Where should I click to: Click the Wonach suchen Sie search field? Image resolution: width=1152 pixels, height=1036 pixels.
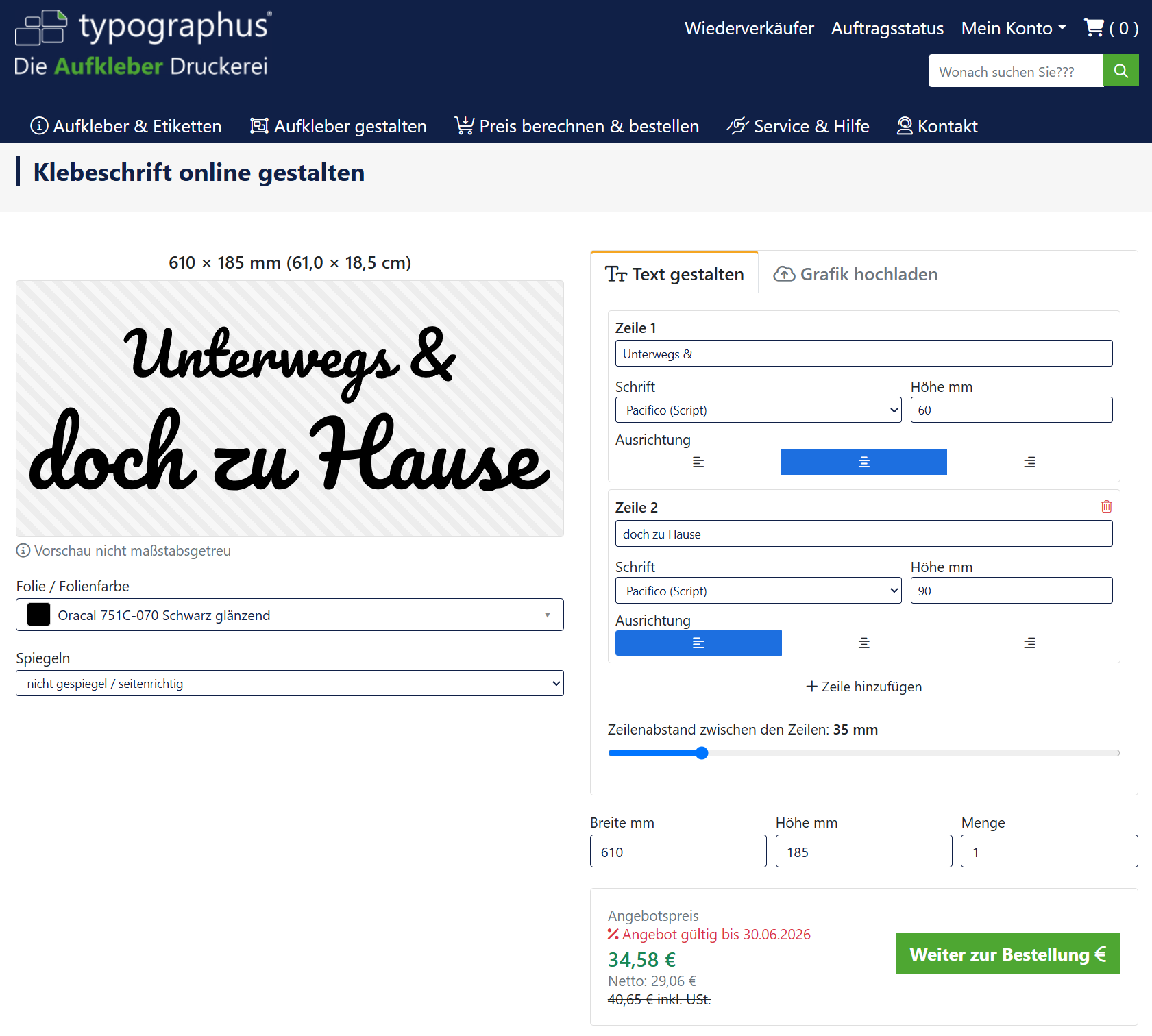[x=1016, y=71]
